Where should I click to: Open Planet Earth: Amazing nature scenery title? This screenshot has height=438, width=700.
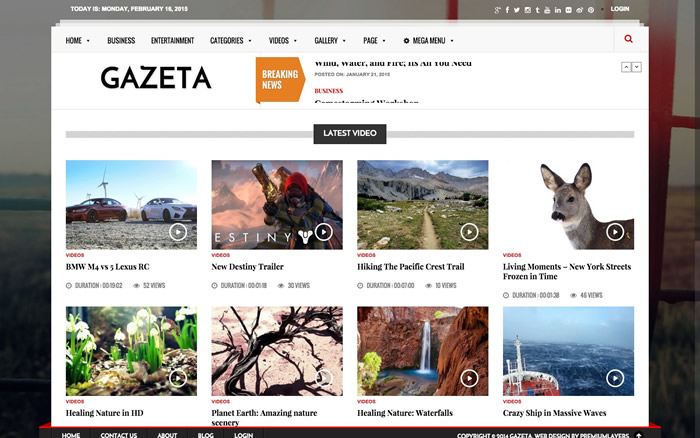[264, 417]
